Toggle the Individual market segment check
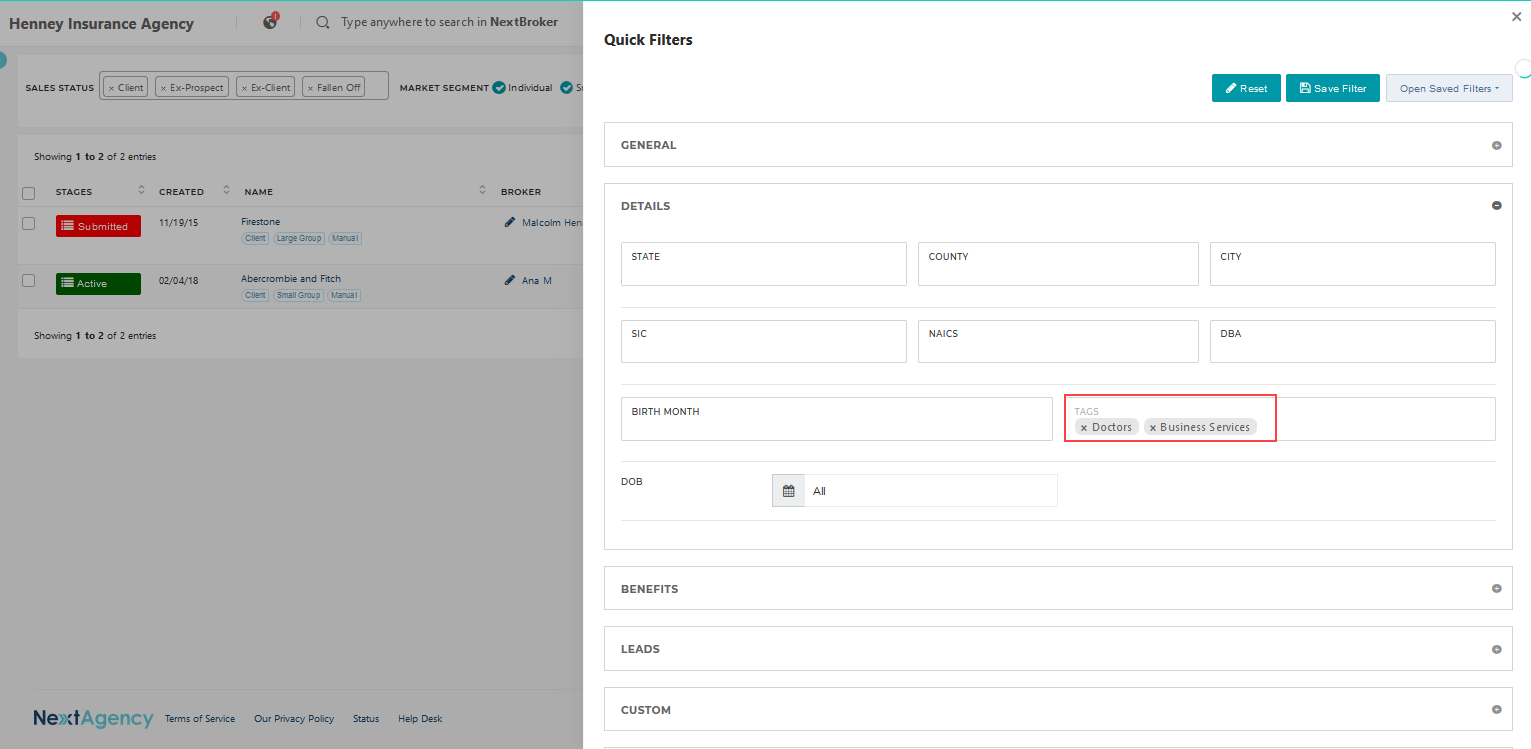The image size is (1531, 749). point(499,88)
